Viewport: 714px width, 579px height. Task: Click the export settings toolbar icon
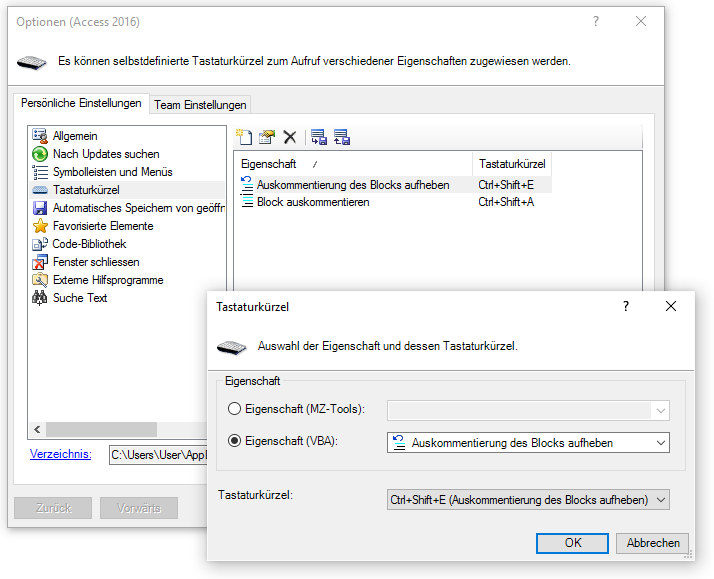342,137
